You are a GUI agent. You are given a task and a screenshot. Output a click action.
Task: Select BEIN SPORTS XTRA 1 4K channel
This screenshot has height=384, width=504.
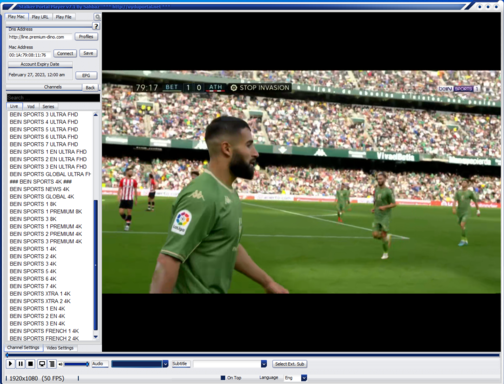tap(40, 294)
